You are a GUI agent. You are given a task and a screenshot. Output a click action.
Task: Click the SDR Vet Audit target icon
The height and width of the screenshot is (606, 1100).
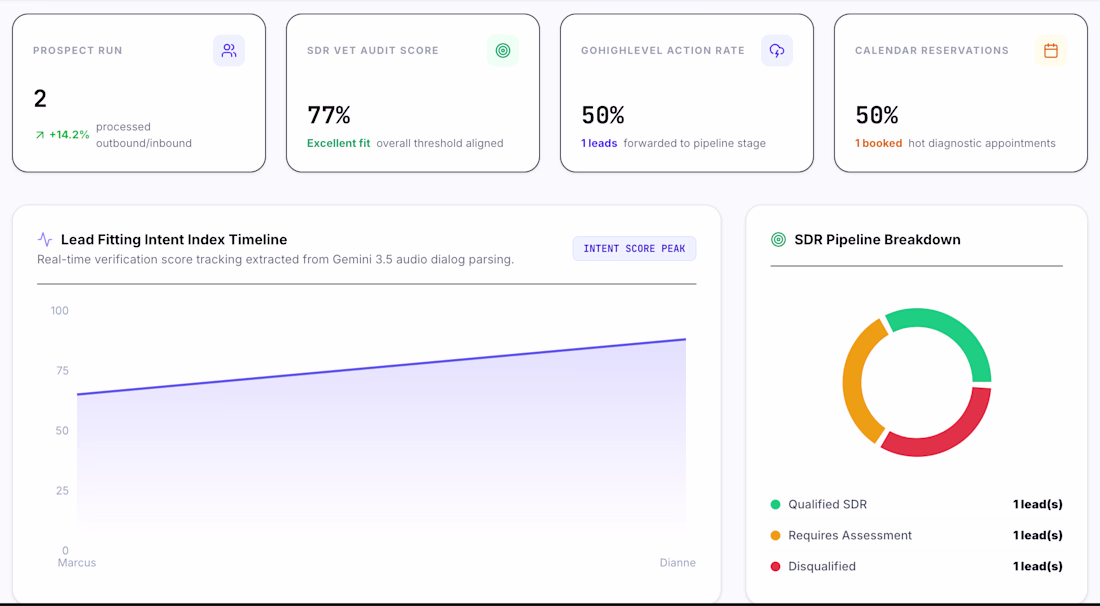[503, 50]
